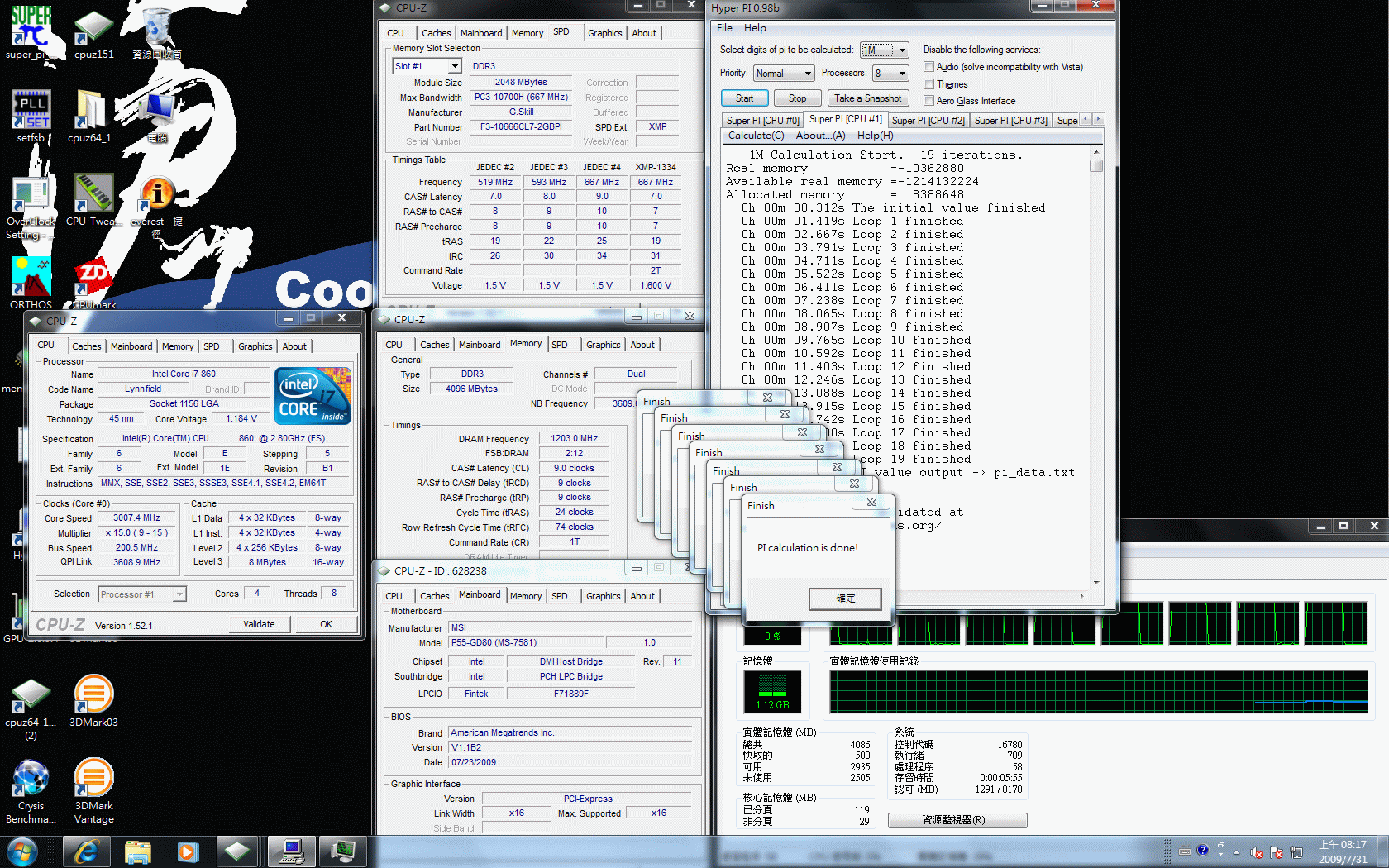The image size is (1389, 868).
Task: Click Take a Snapshot button
Action: [x=867, y=98]
